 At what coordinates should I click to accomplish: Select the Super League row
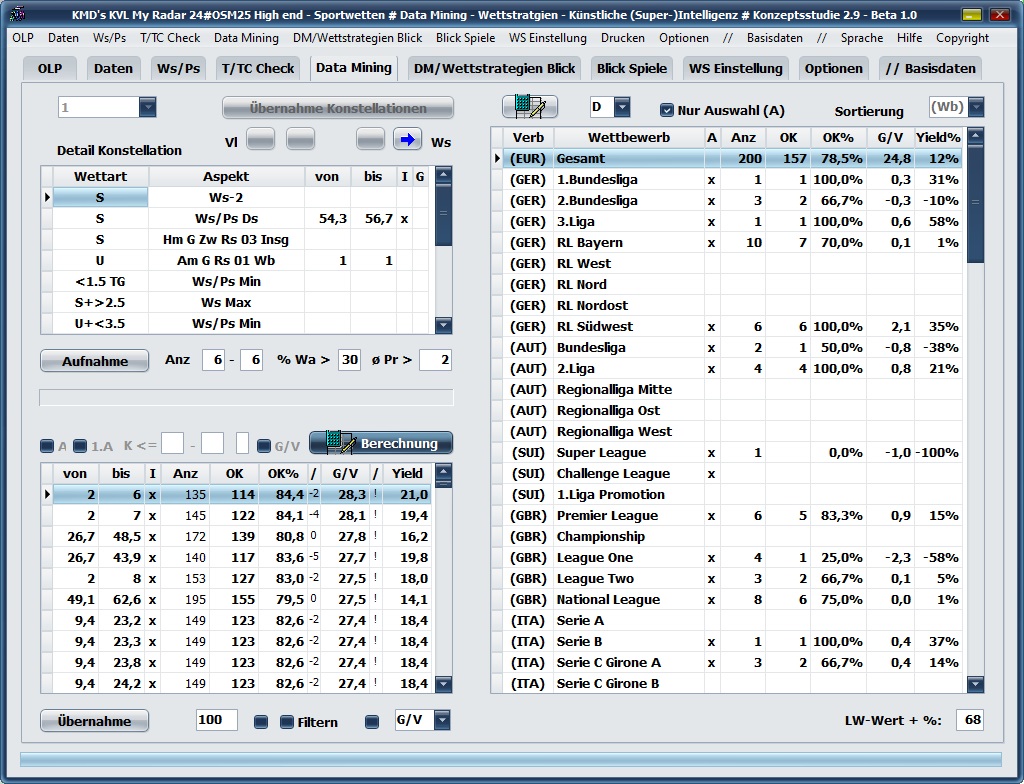point(727,453)
